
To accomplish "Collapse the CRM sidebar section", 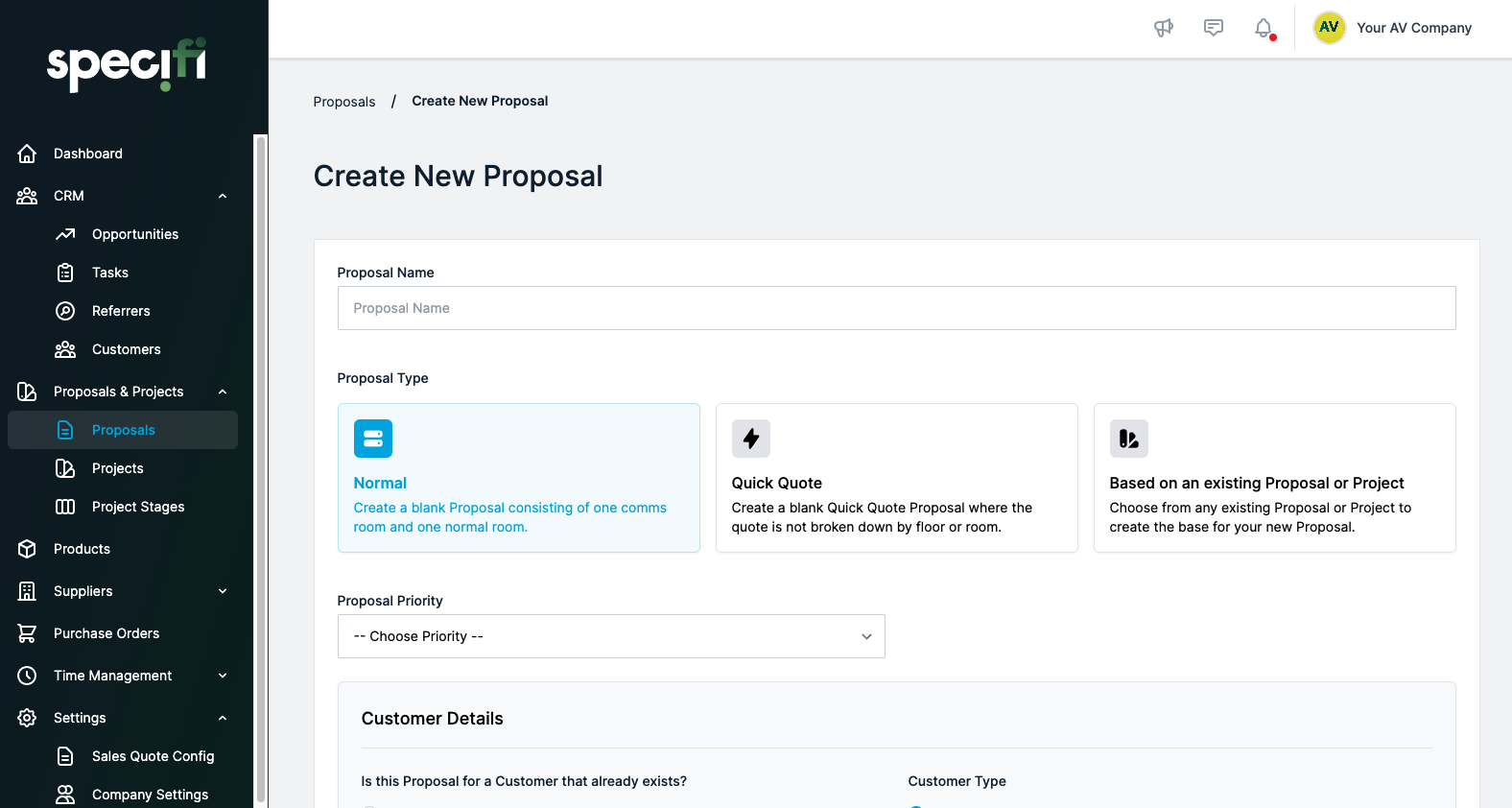I will pos(223,196).
